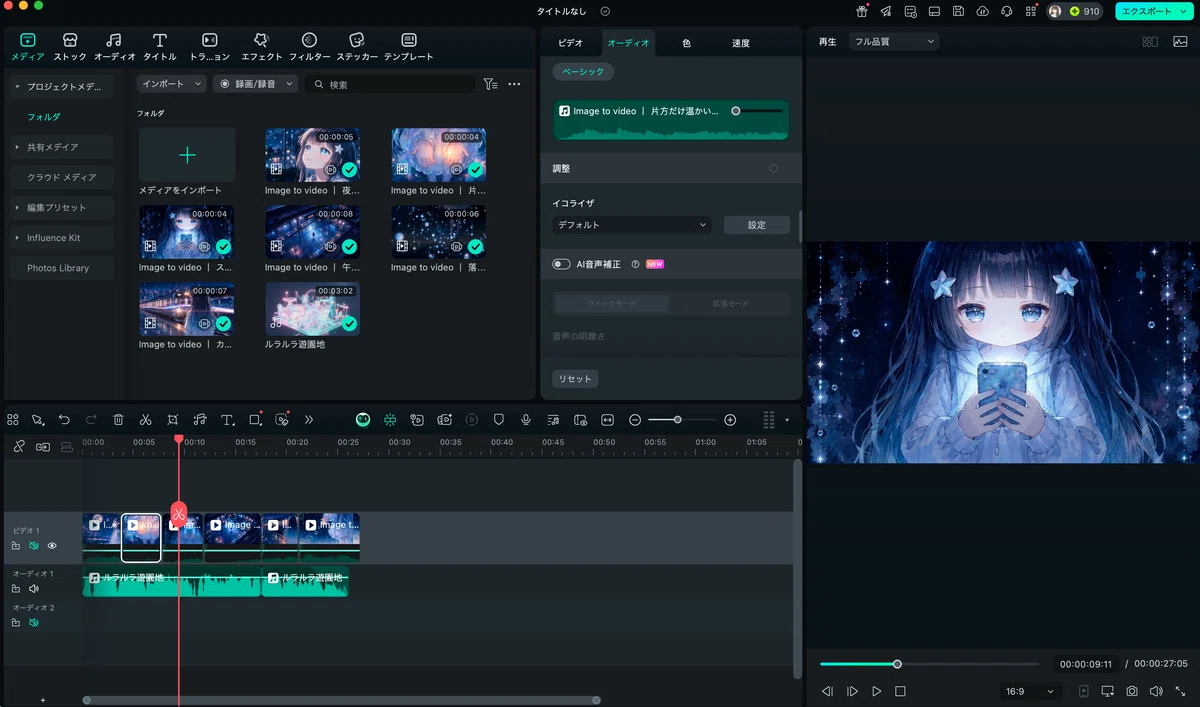
Task: Open the ストック tab
Action: point(70,46)
